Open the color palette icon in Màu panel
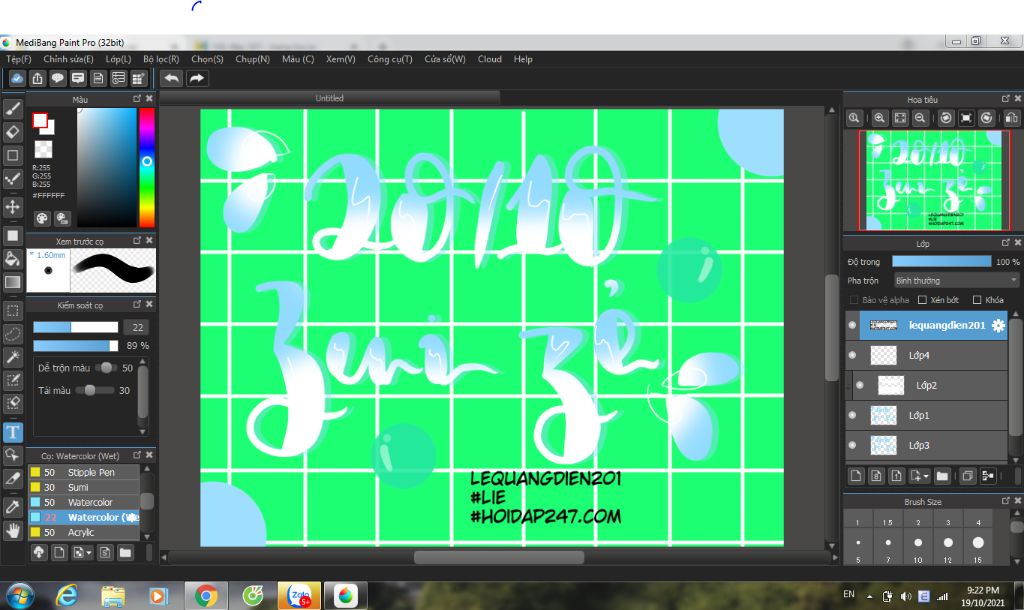The width and height of the screenshot is (1024, 610). click(x=42, y=218)
